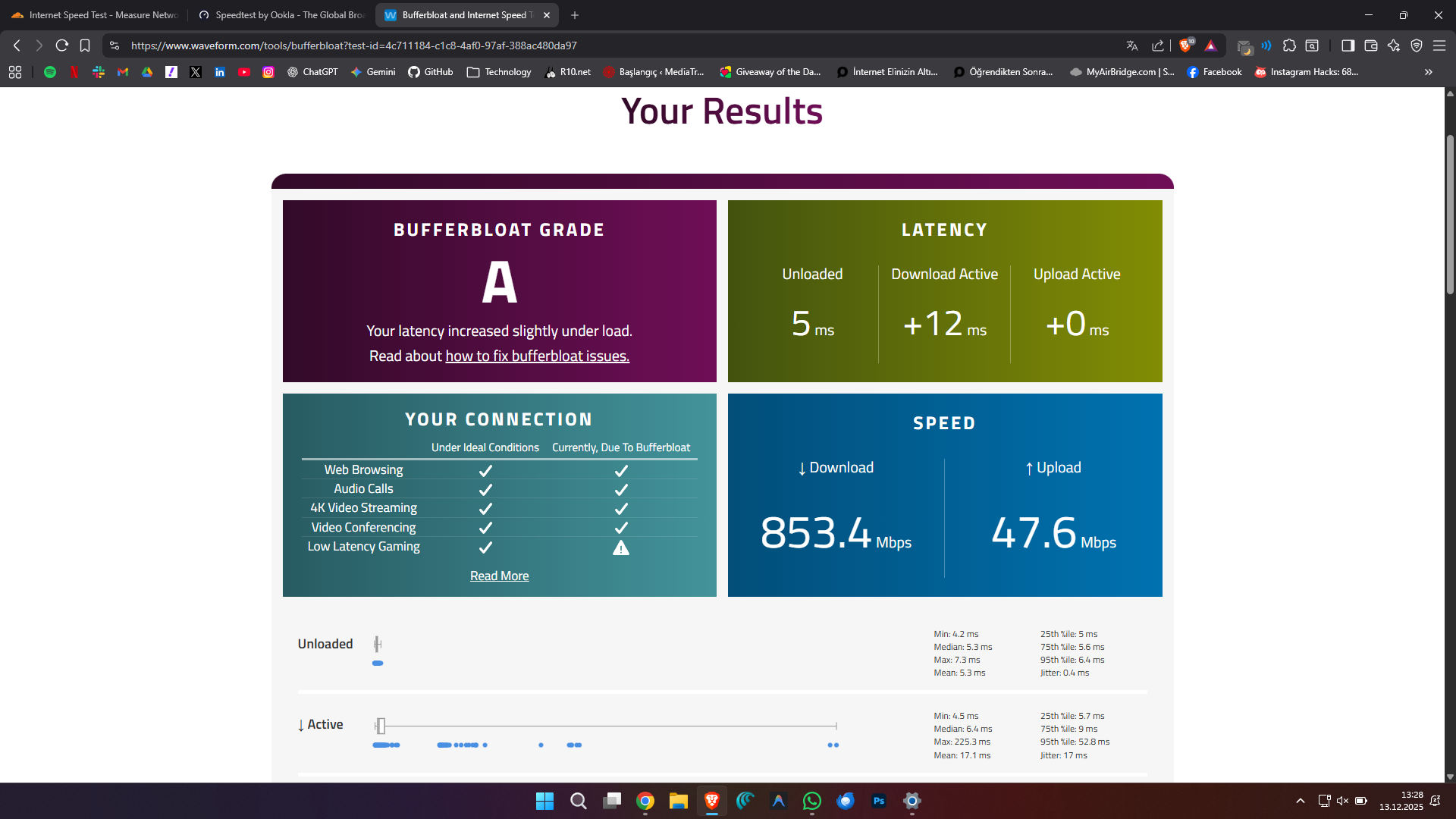Click the scroll down arrow of the page
Image resolution: width=1456 pixels, height=819 pixels.
[x=1450, y=777]
